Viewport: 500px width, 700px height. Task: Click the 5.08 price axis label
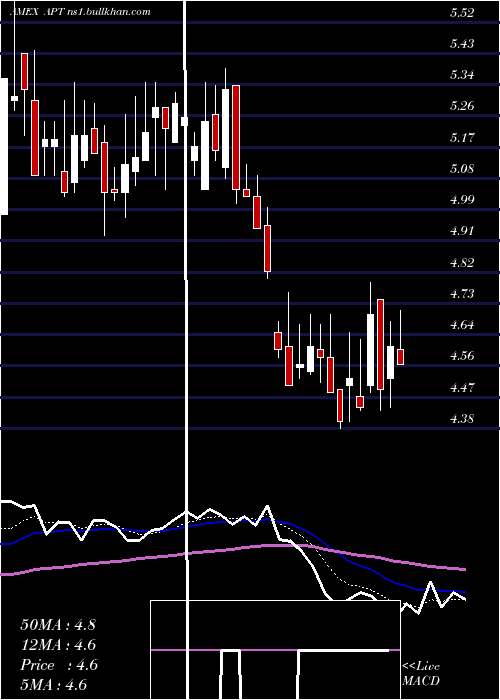tap(462, 169)
